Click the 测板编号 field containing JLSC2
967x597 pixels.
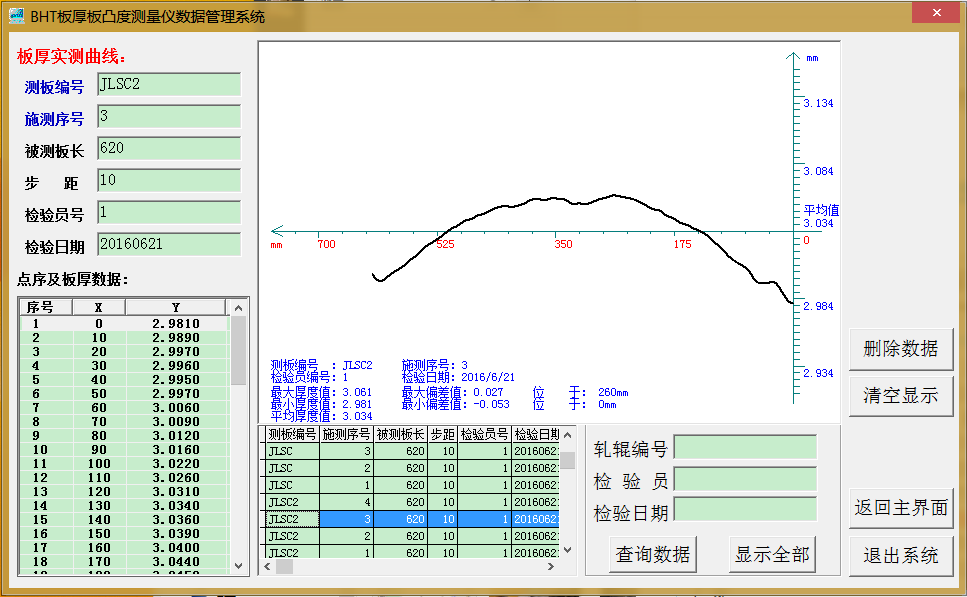tap(169, 85)
